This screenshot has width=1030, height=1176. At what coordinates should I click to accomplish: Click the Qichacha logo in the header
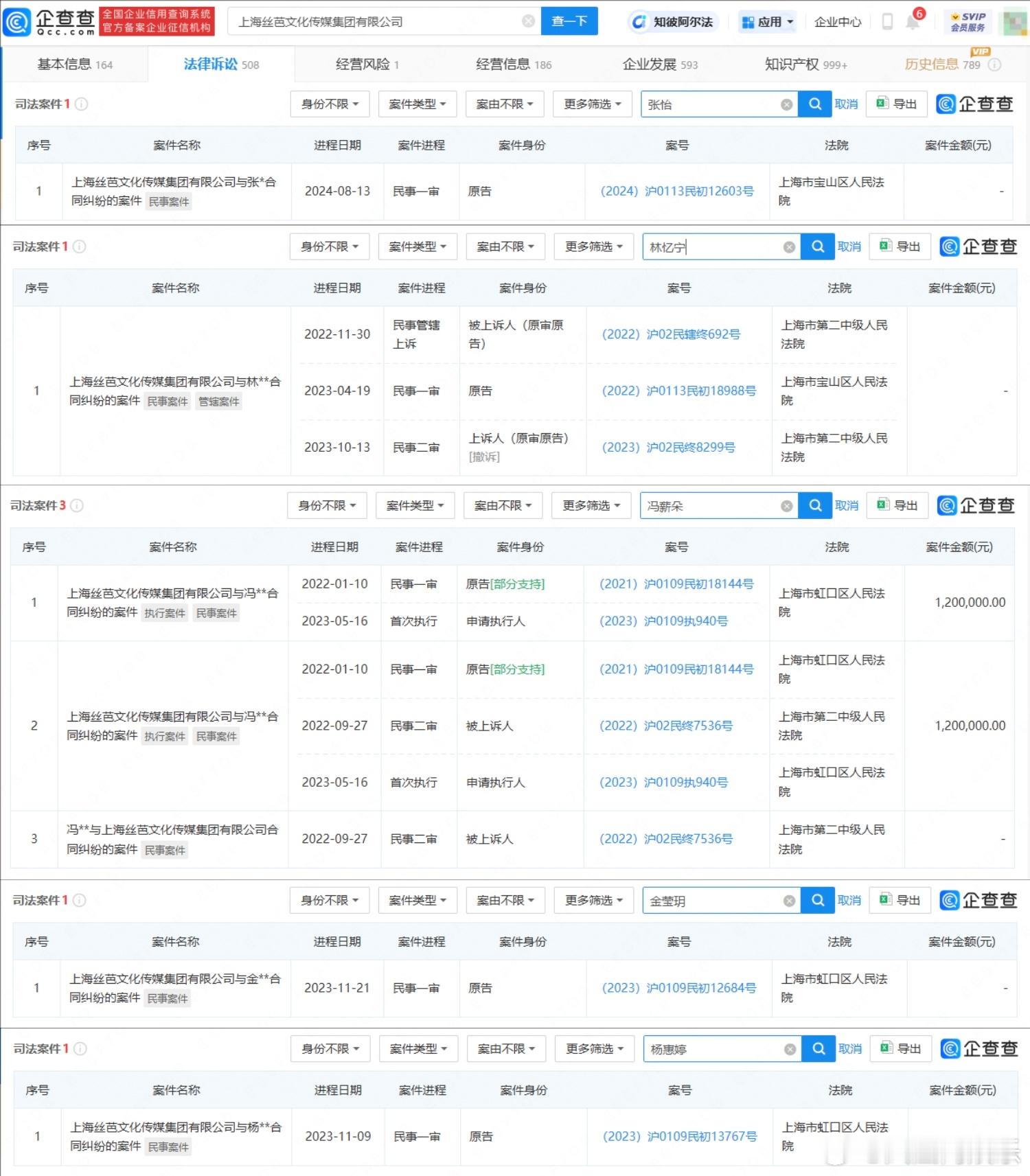(49, 21)
